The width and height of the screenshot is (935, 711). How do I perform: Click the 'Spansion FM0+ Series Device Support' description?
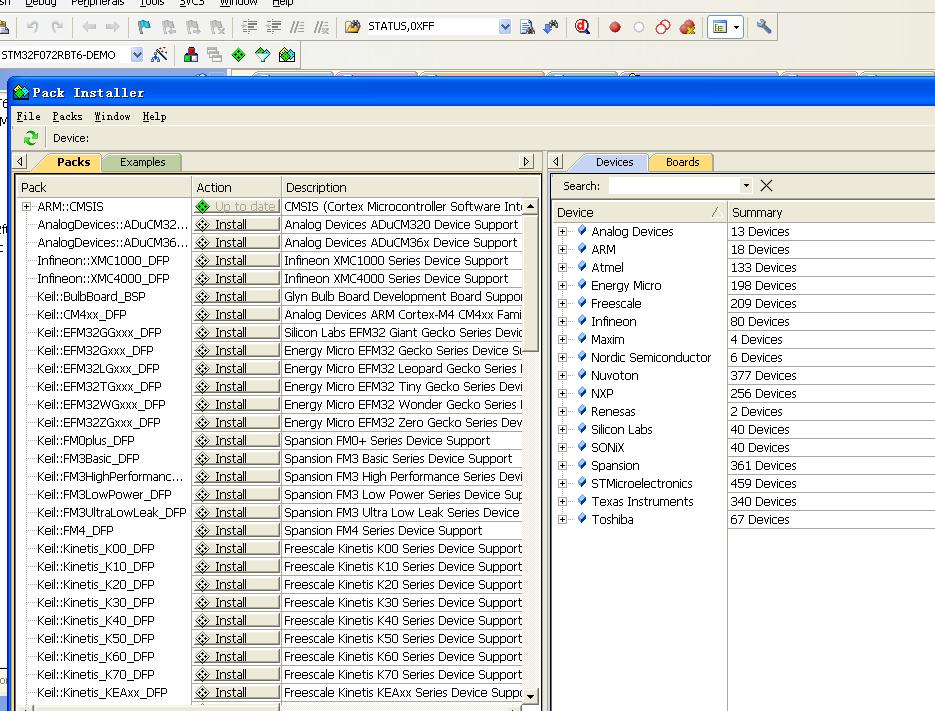(387, 440)
